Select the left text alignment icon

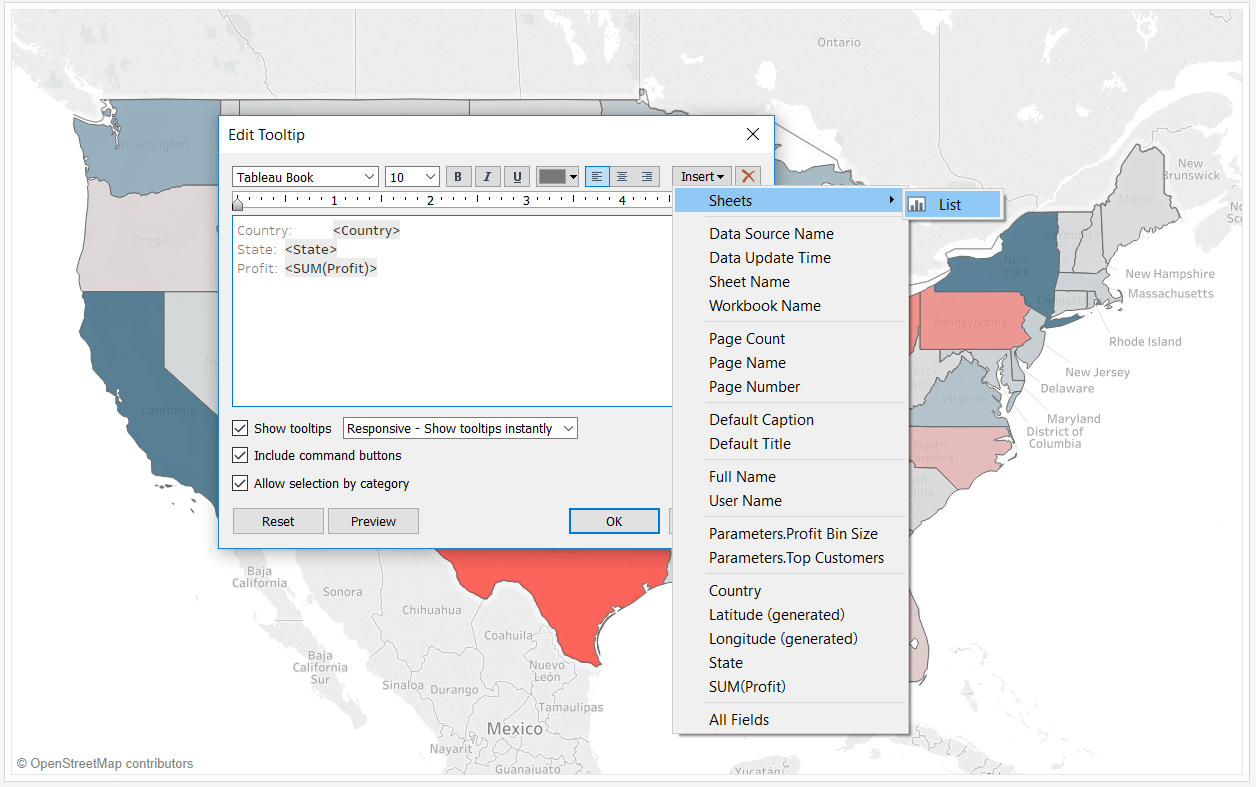point(597,176)
